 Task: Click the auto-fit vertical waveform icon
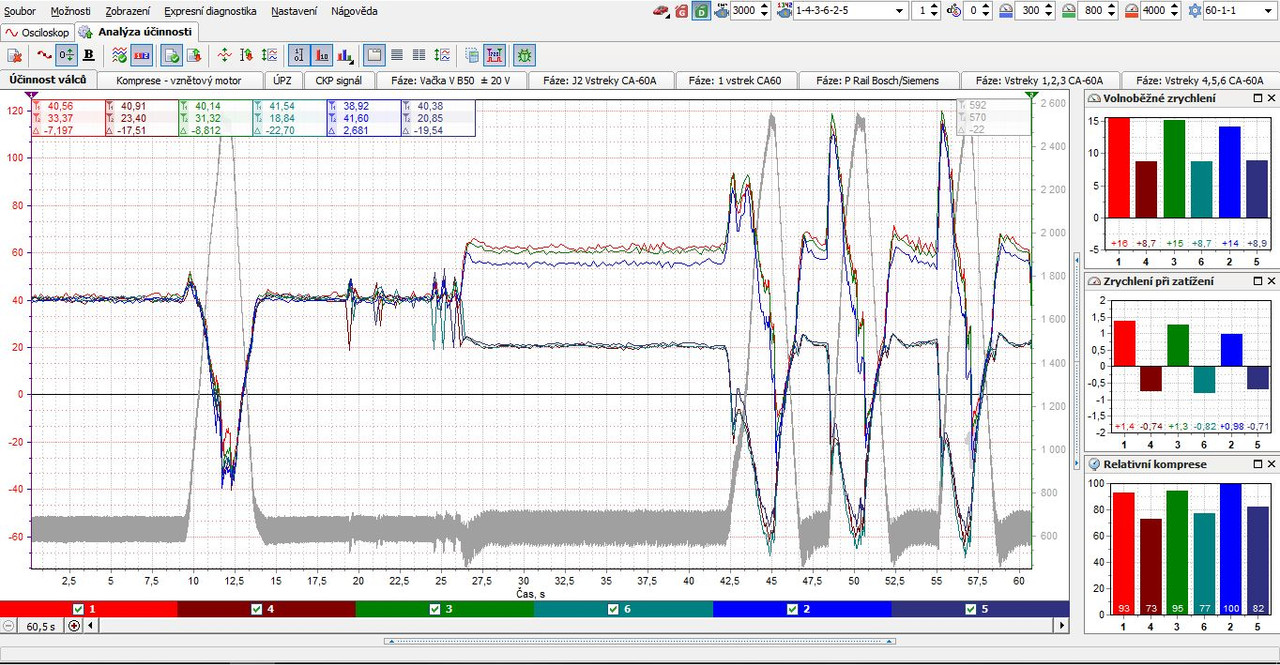point(267,55)
